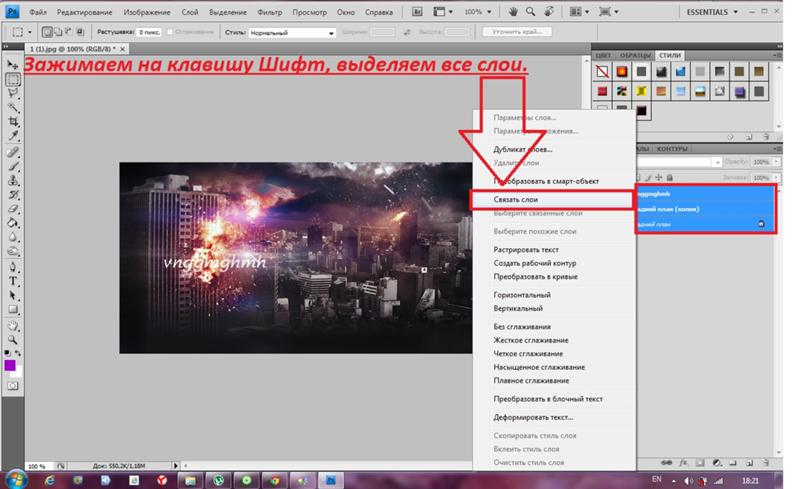The image size is (800, 489).
Task: Select the Crop tool in toolbar
Action: (x=13, y=121)
